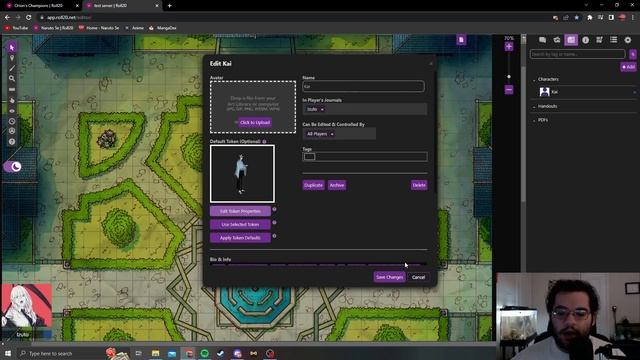640x360 pixels.
Task: Pick the map pin tool in the toolbar
Action: coord(12,58)
